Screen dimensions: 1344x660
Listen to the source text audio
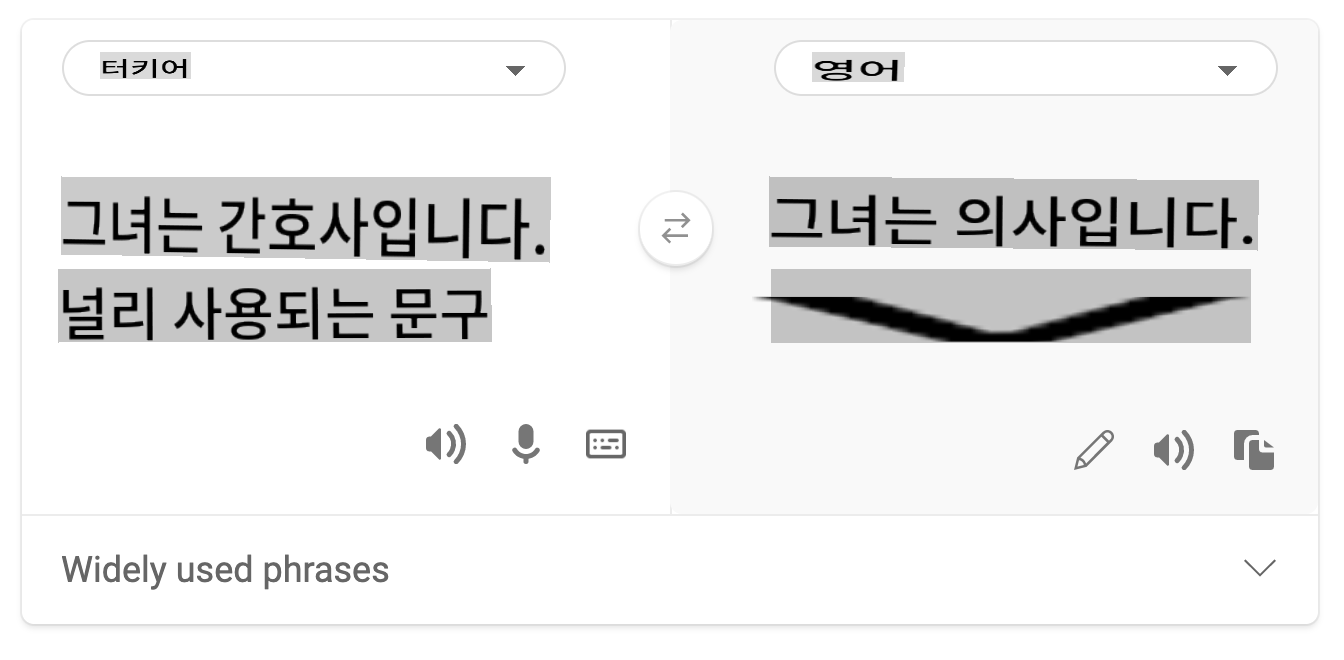point(445,444)
